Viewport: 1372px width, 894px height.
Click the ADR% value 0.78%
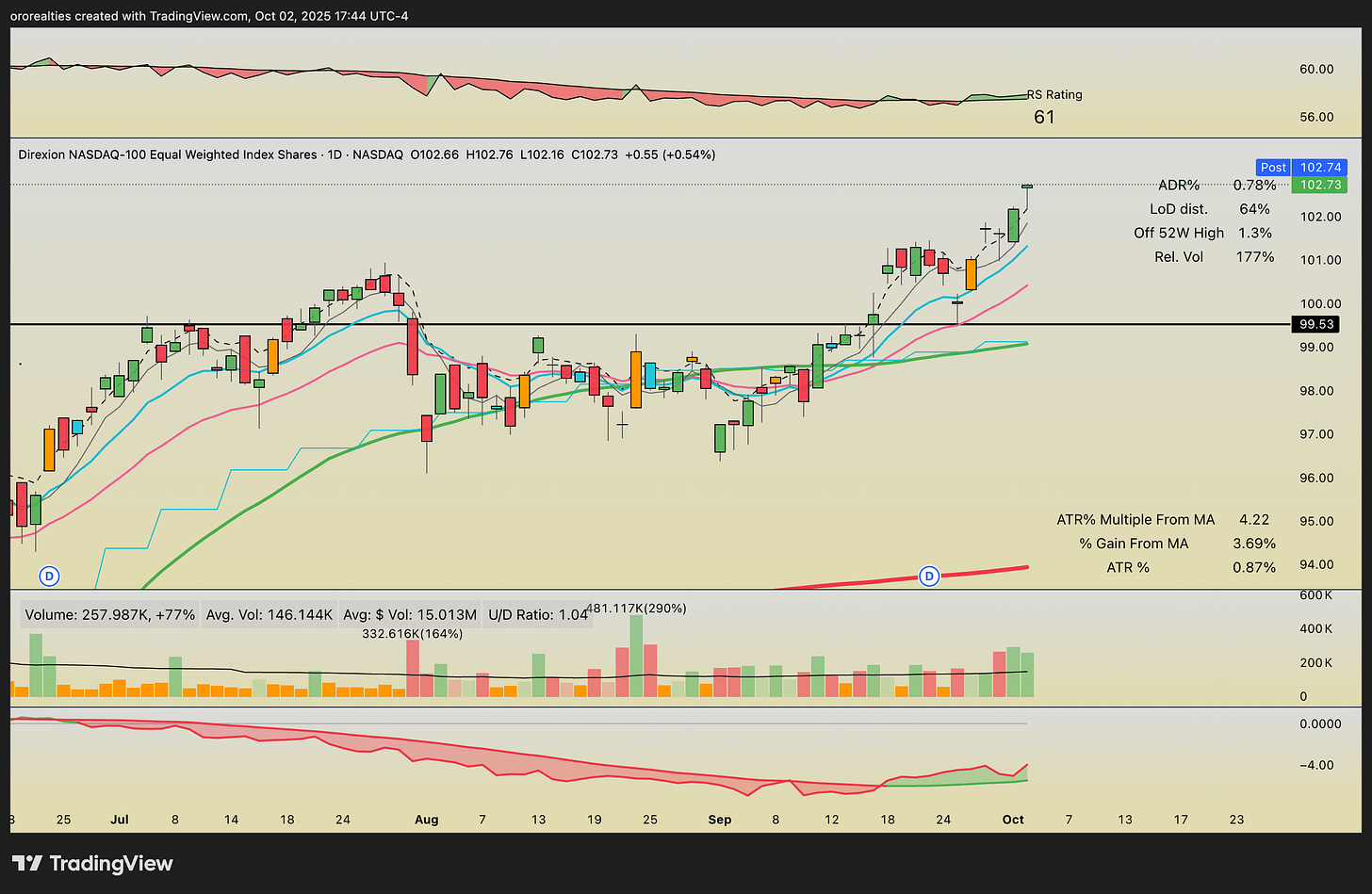tap(1254, 185)
